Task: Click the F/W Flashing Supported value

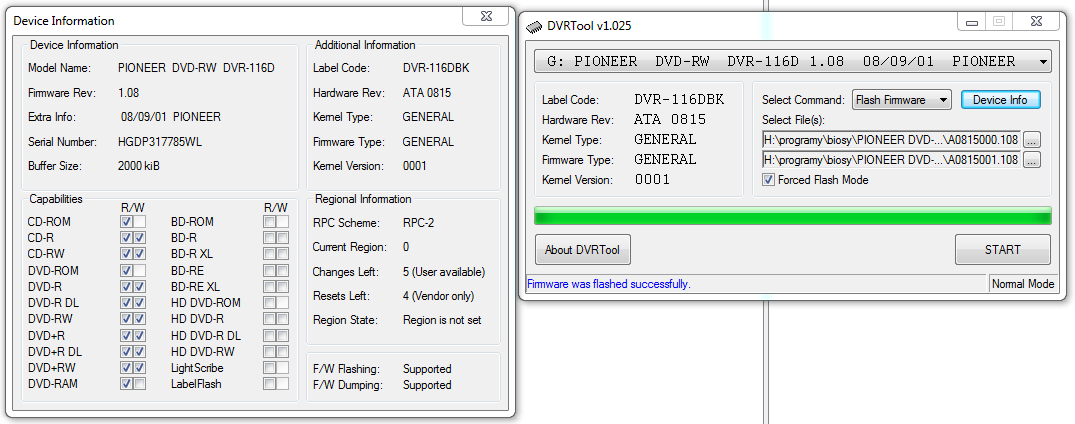Action: 427,368
